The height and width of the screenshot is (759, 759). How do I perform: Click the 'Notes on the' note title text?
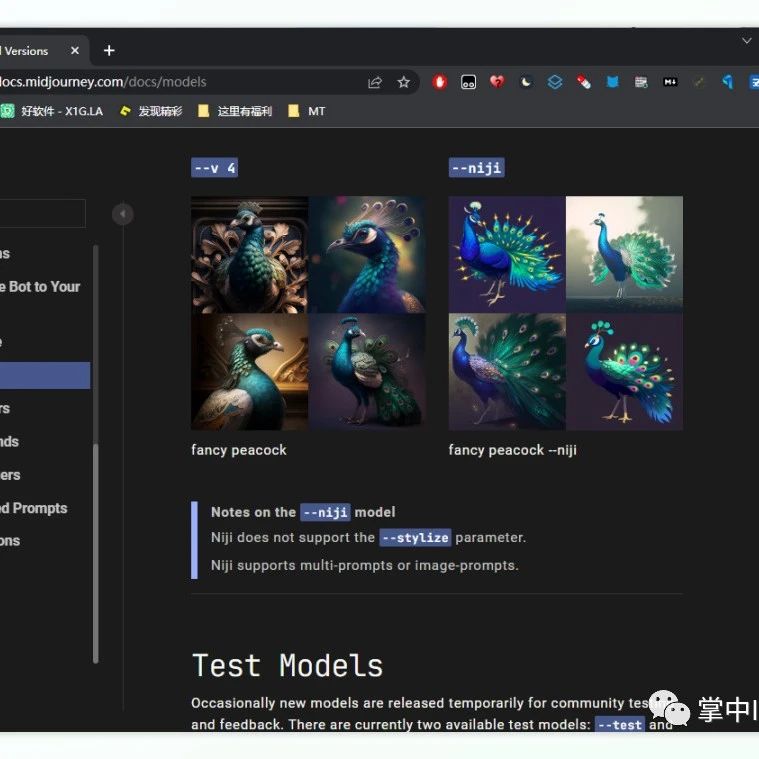click(x=254, y=512)
